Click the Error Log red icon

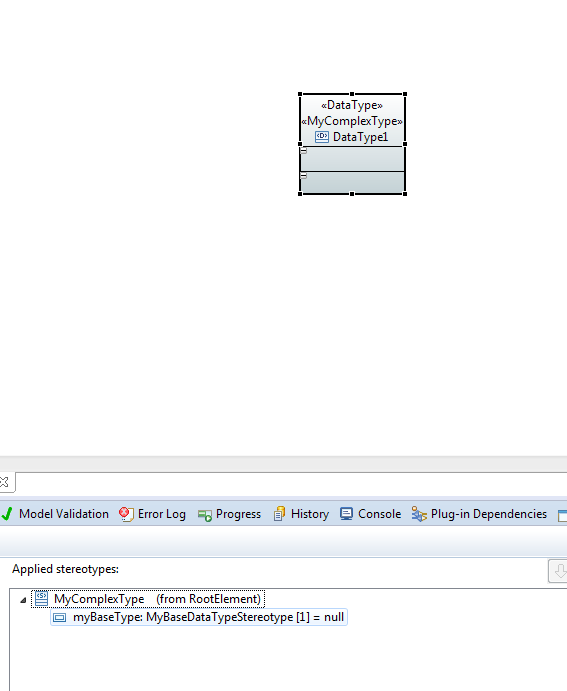coord(126,514)
